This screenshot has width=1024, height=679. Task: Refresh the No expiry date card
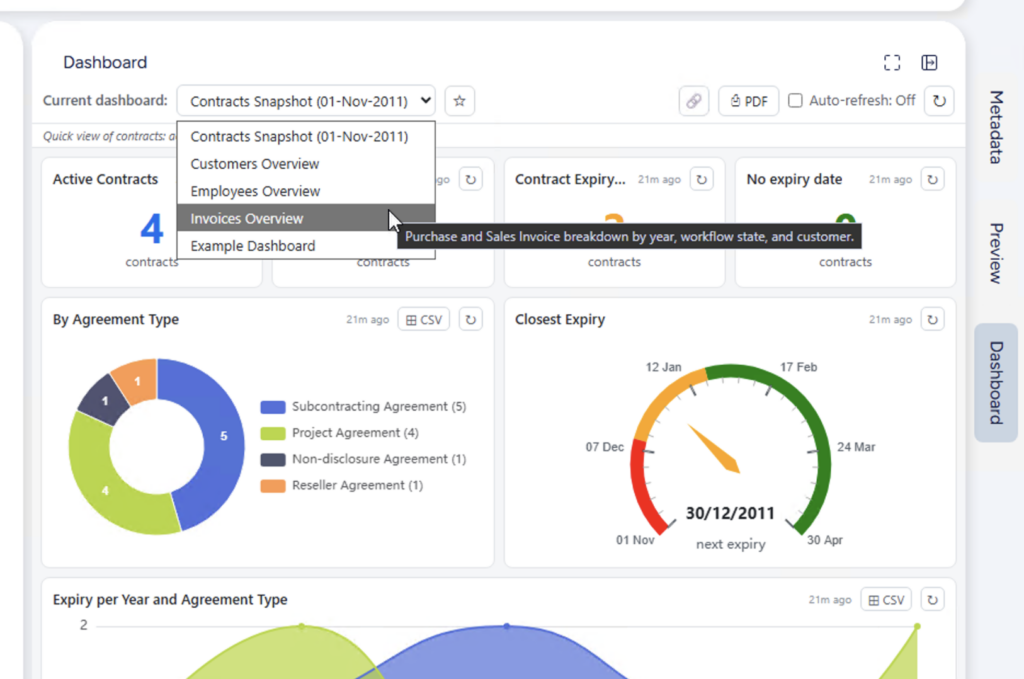pos(933,180)
